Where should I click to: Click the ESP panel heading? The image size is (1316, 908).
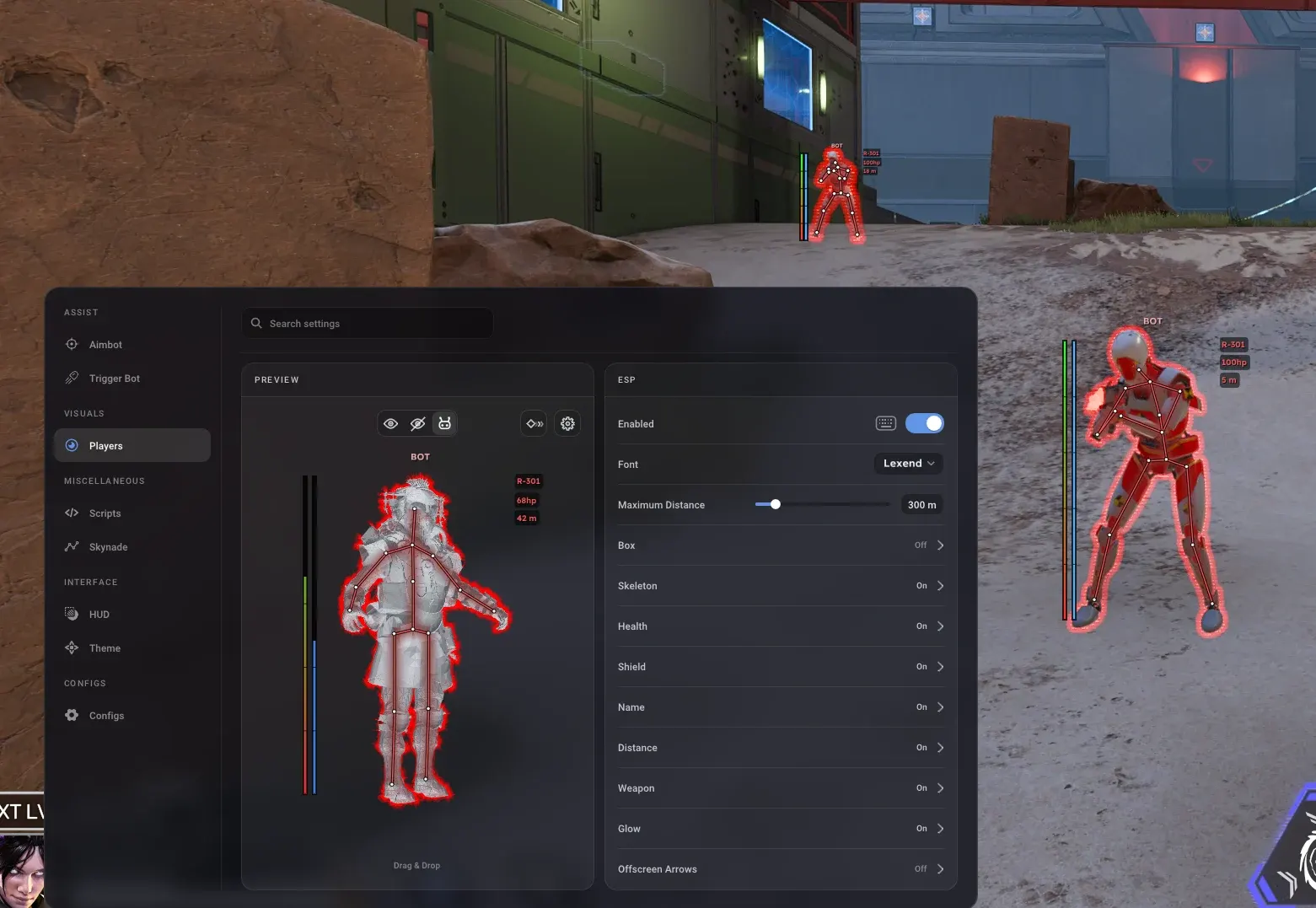pos(626,380)
